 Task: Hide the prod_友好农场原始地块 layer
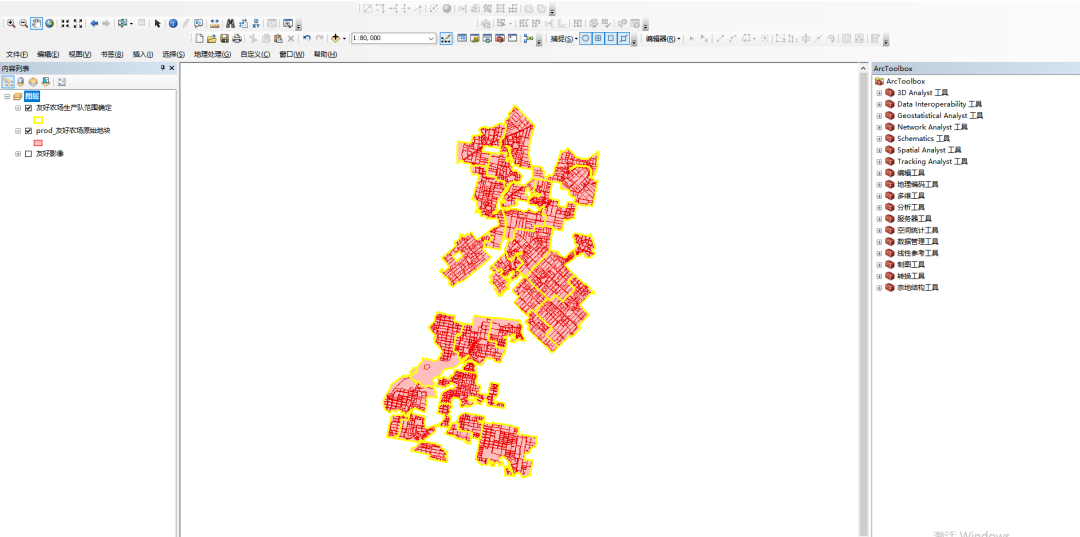pyautogui.click(x=29, y=131)
